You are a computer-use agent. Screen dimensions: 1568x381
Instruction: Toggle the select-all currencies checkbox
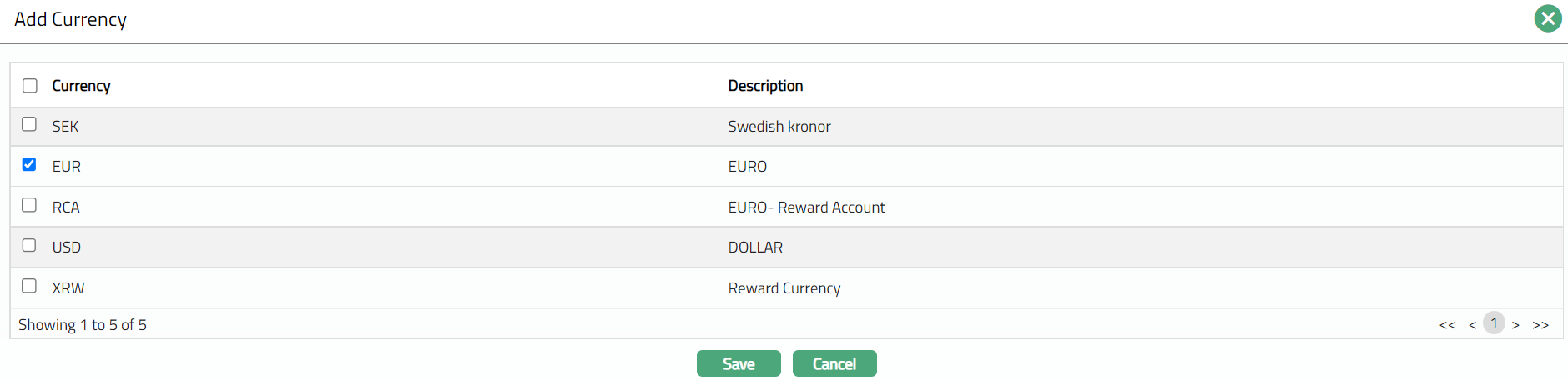30,86
